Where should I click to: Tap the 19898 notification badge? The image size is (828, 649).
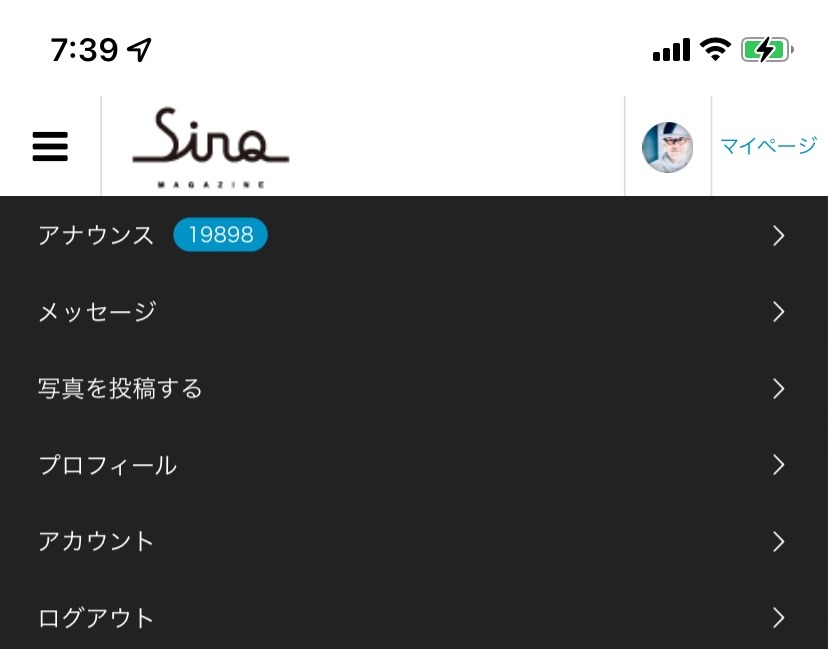[x=221, y=234]
